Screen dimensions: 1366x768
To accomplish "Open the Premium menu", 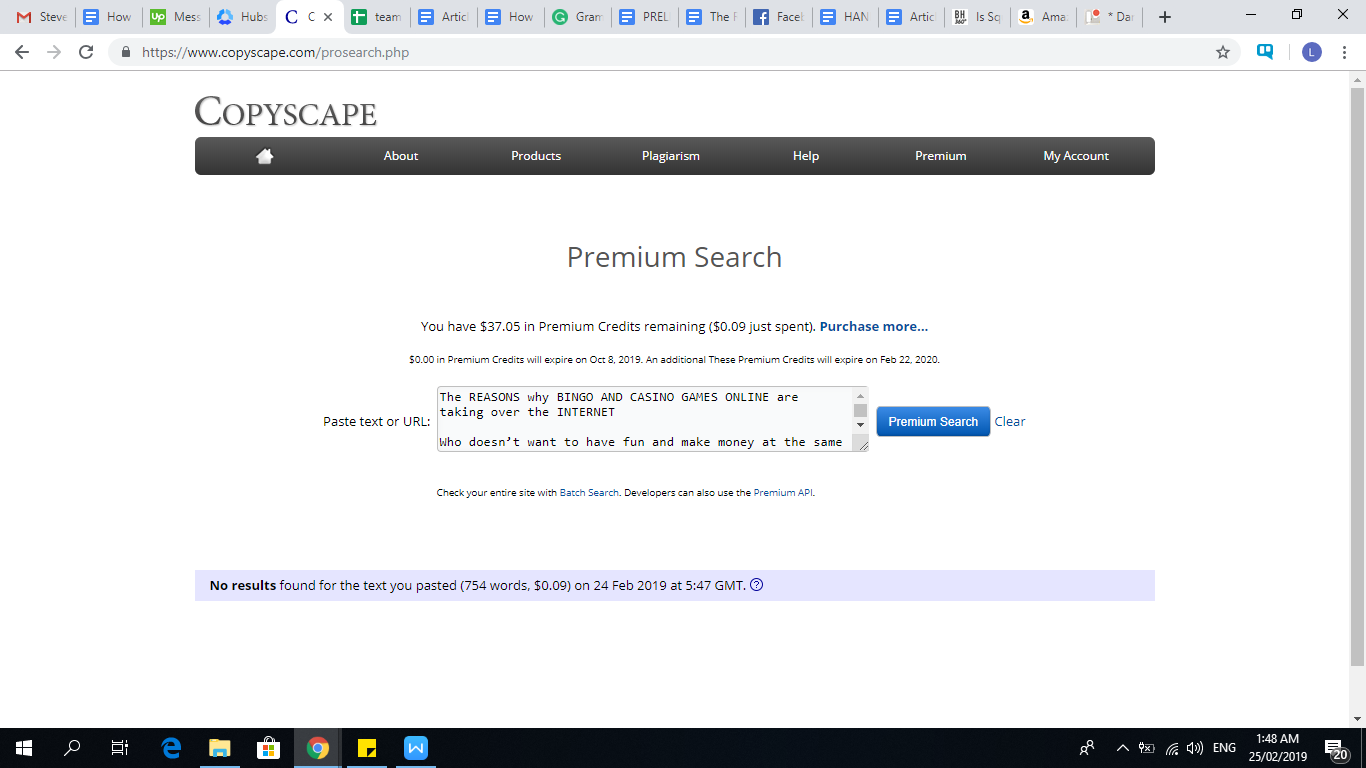I will 941,156.
